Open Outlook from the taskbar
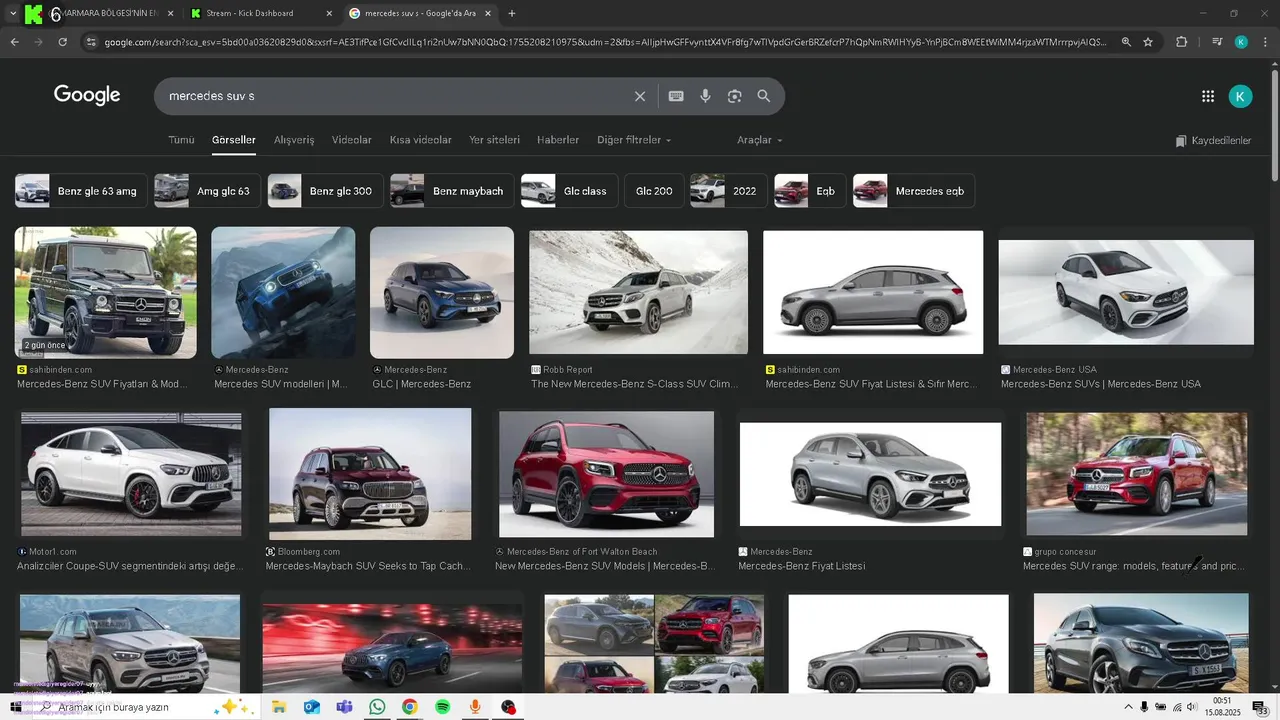Viewport: 1280px width, 720px height. coord(311,707)
